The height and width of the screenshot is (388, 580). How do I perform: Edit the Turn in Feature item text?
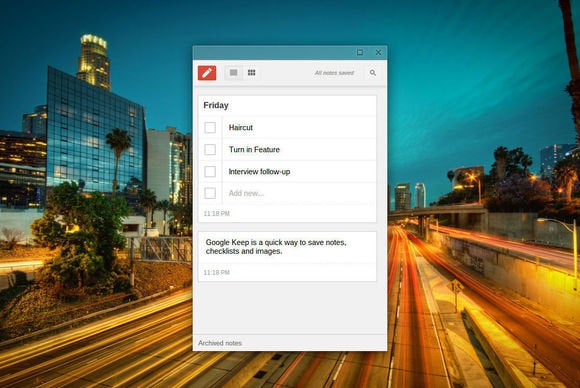254,149
